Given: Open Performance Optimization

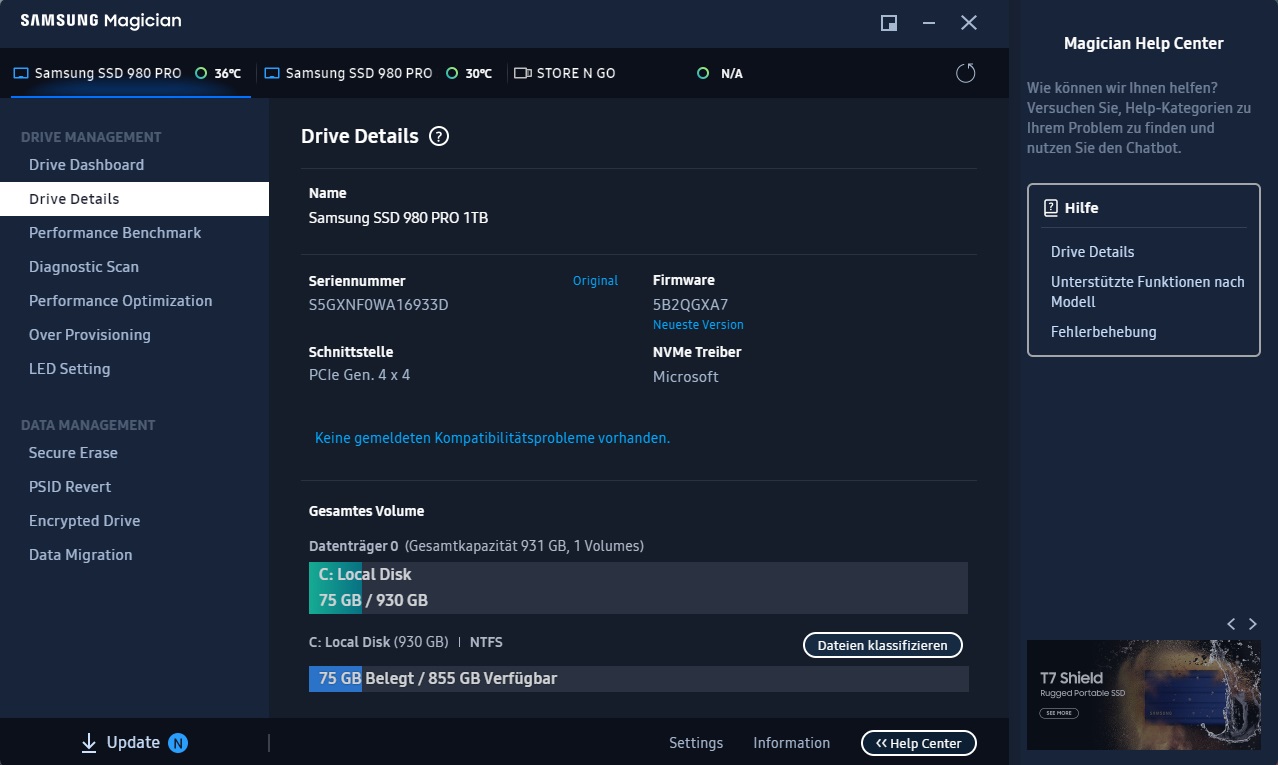Looking at the screenshot, I should (134, 301).
